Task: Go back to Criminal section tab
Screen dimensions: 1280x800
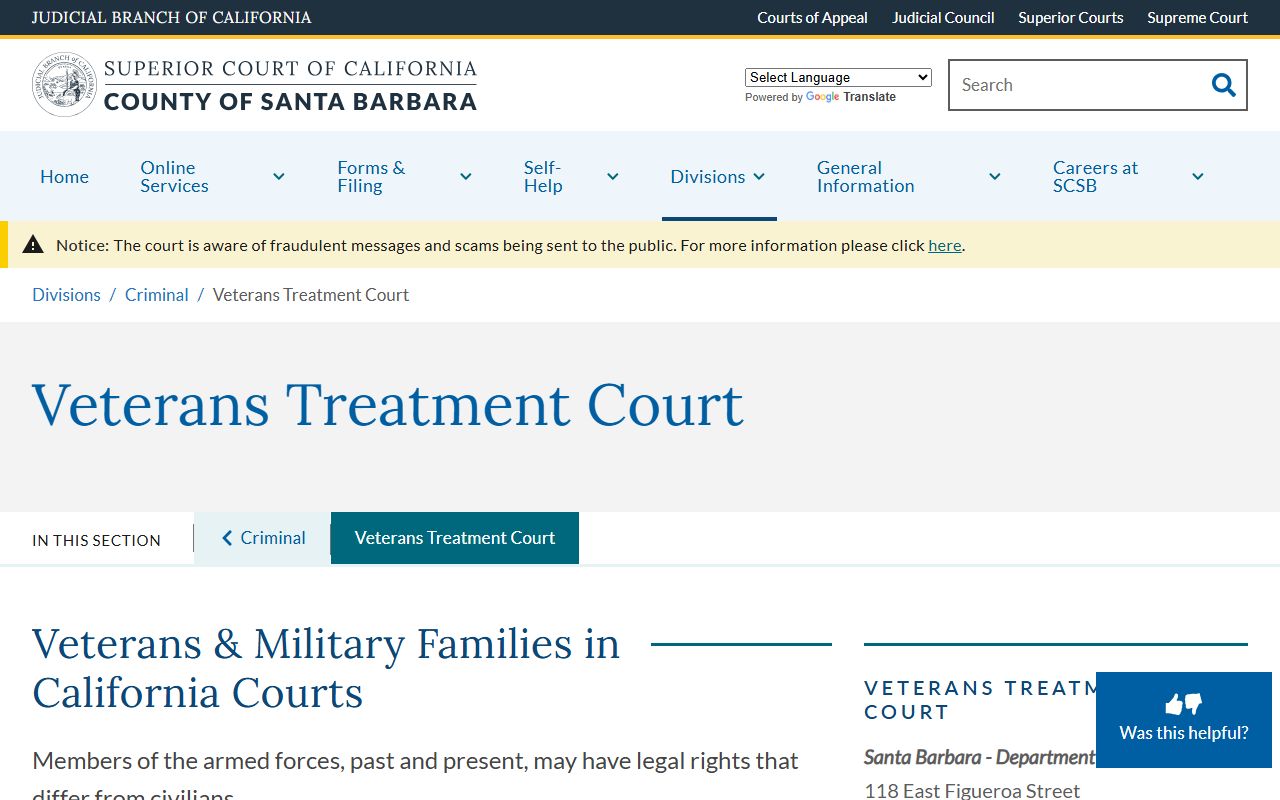Action: (263, 538)
